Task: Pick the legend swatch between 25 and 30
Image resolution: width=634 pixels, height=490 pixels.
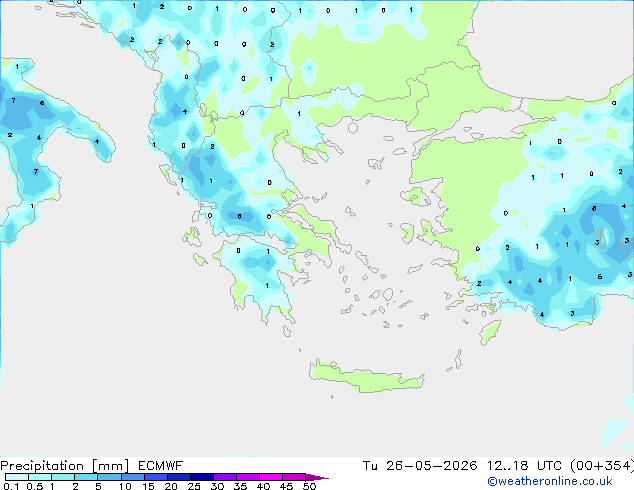Action: pos(202,477)
